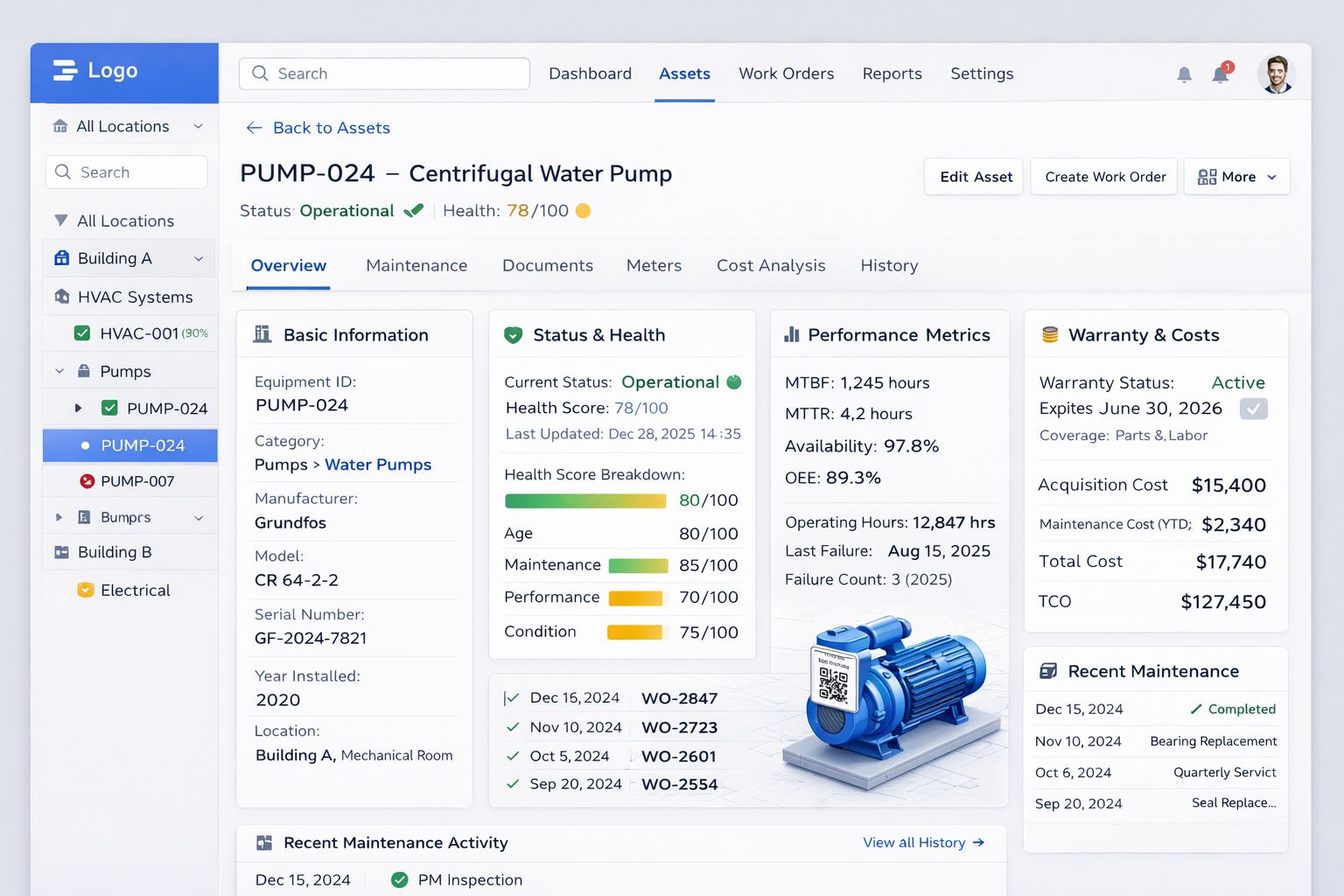Click inside the top search field

point(383,73)
